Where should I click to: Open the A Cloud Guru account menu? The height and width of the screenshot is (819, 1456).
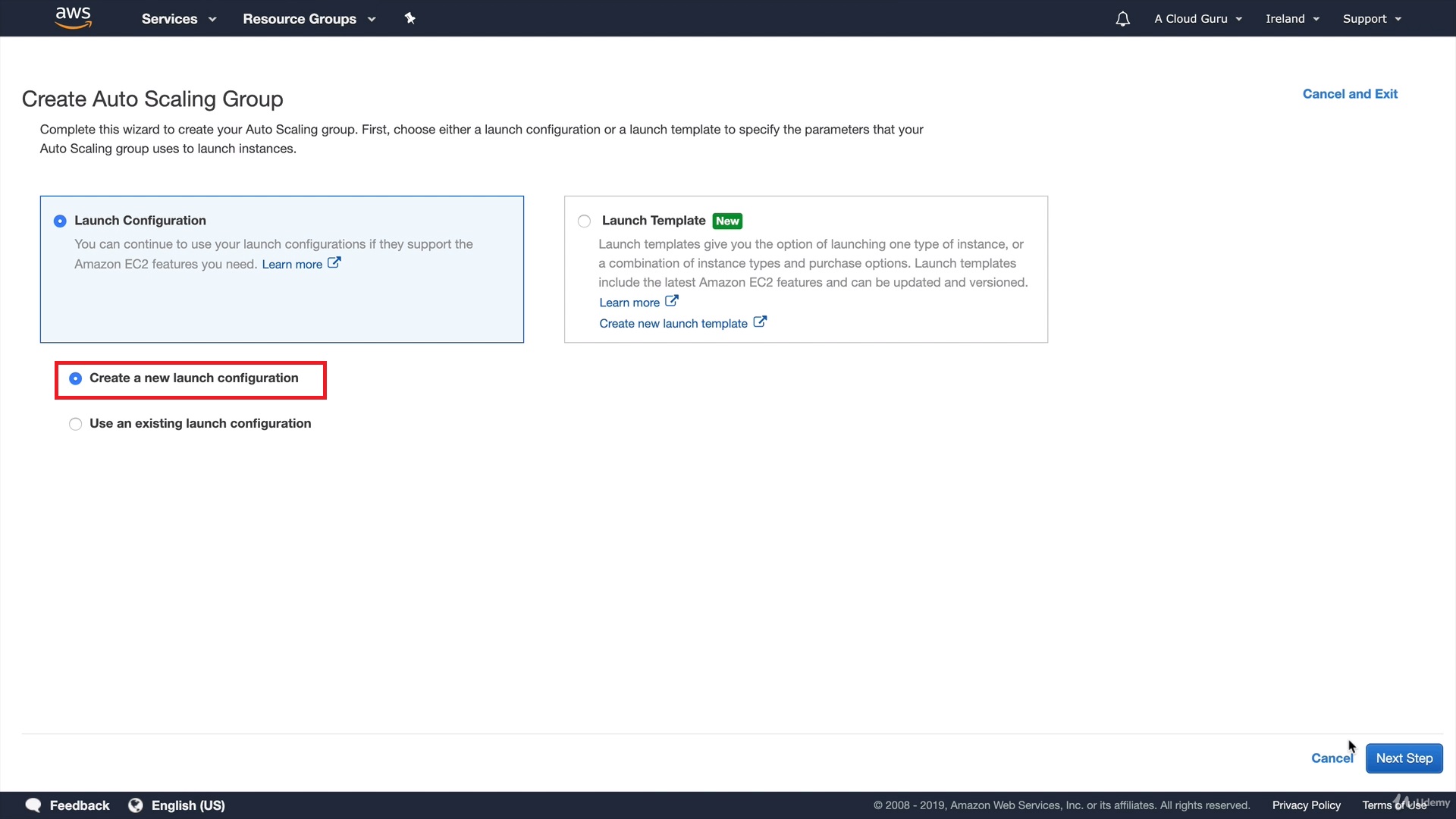[1197, 19]
